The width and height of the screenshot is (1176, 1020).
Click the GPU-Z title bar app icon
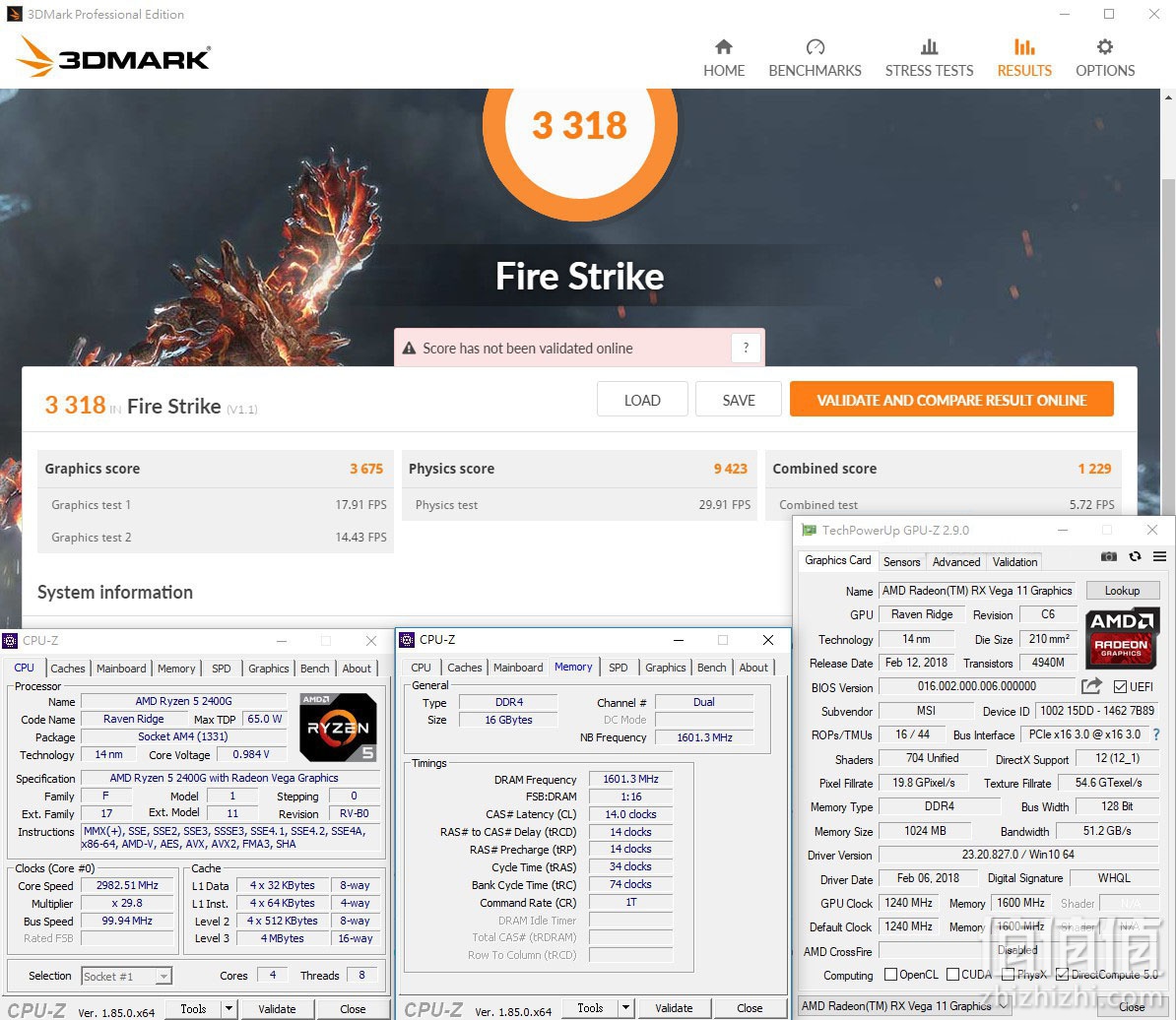pyautogui.click(x=810, y=530)
